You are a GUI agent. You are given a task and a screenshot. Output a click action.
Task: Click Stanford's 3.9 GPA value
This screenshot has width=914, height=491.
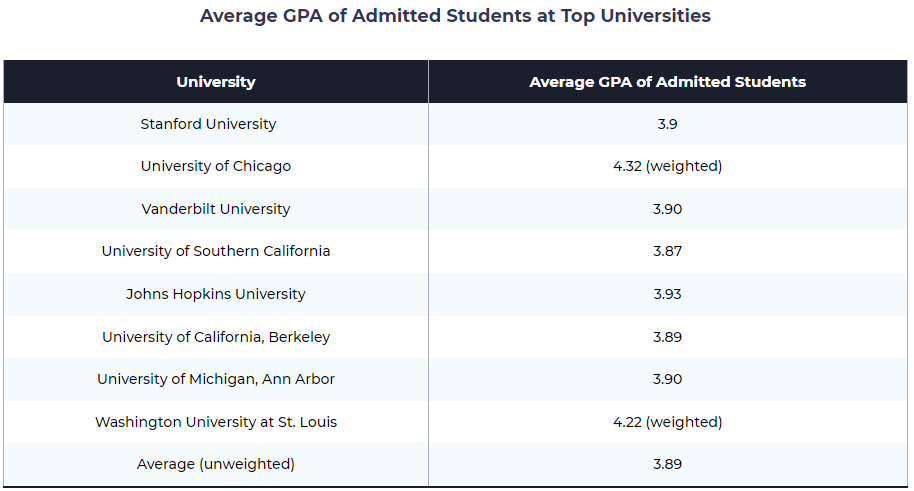[667, 124]
